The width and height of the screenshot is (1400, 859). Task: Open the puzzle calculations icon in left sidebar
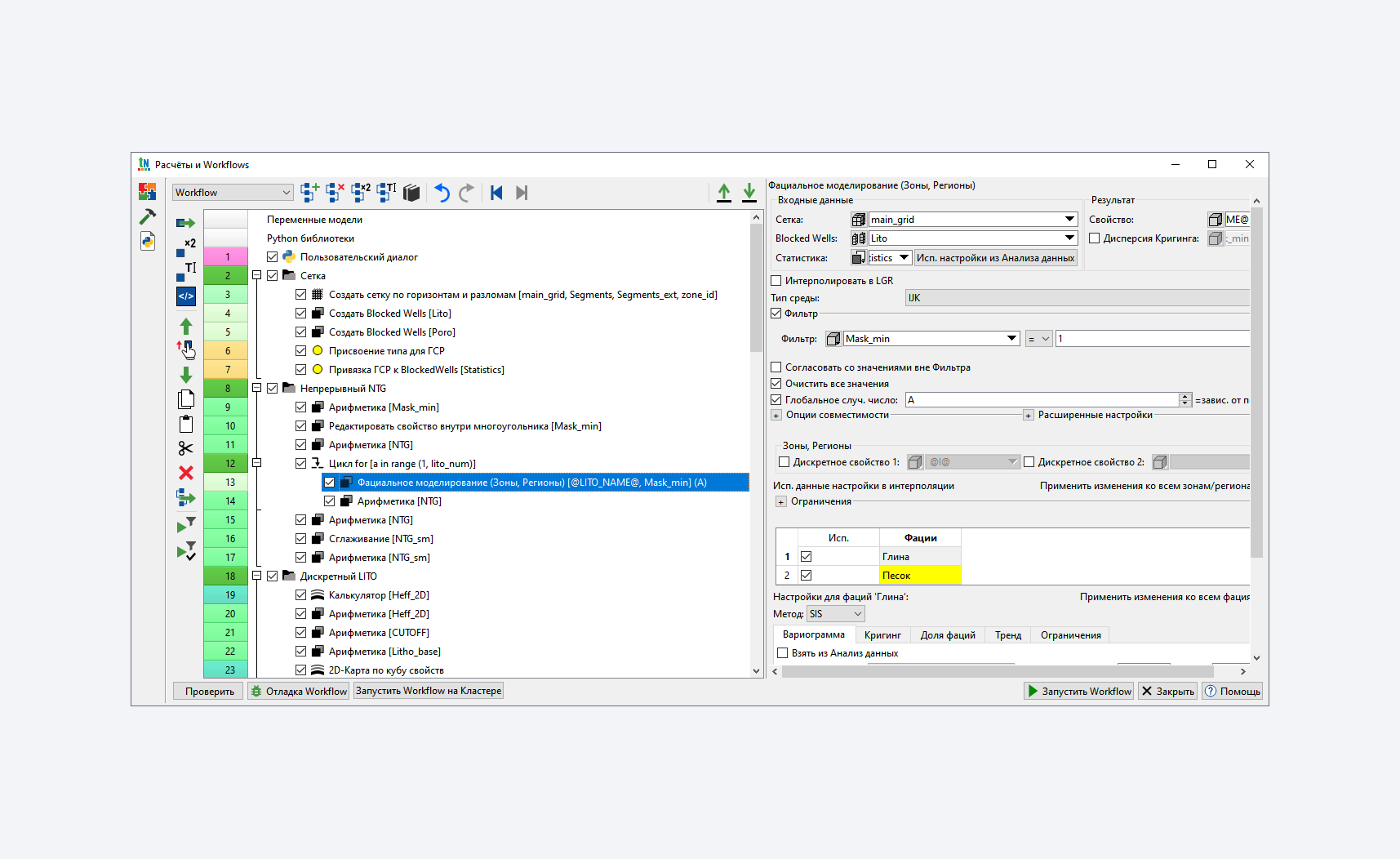[x=148, y=191]
